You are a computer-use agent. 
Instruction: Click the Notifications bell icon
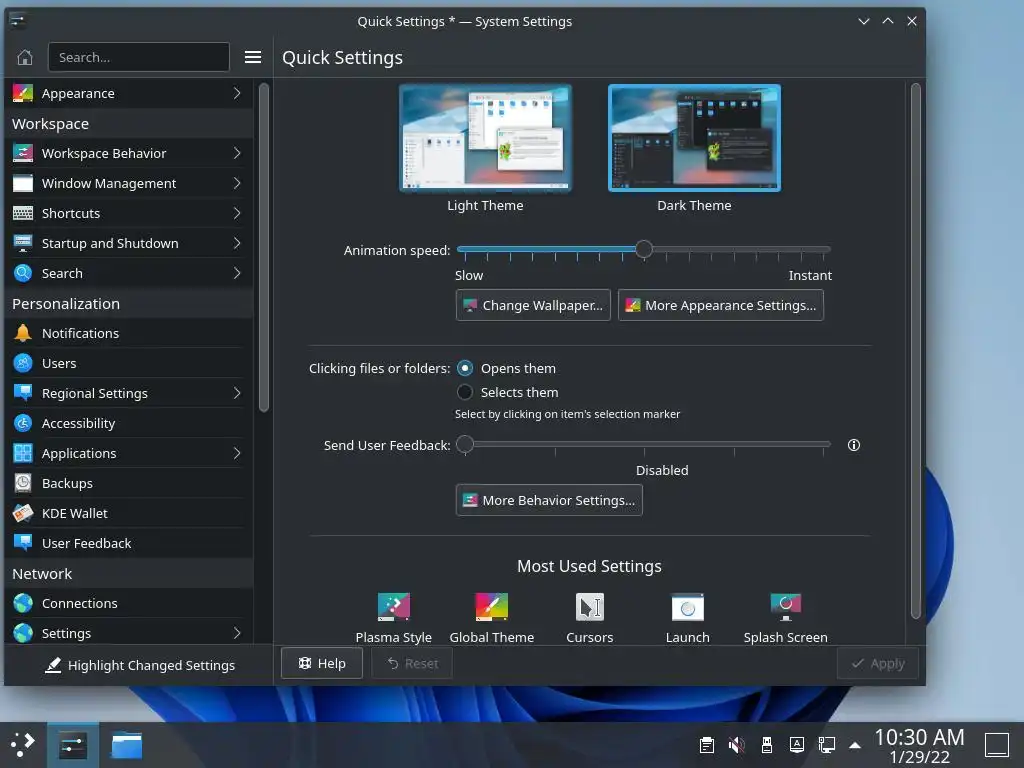(23, 333)
